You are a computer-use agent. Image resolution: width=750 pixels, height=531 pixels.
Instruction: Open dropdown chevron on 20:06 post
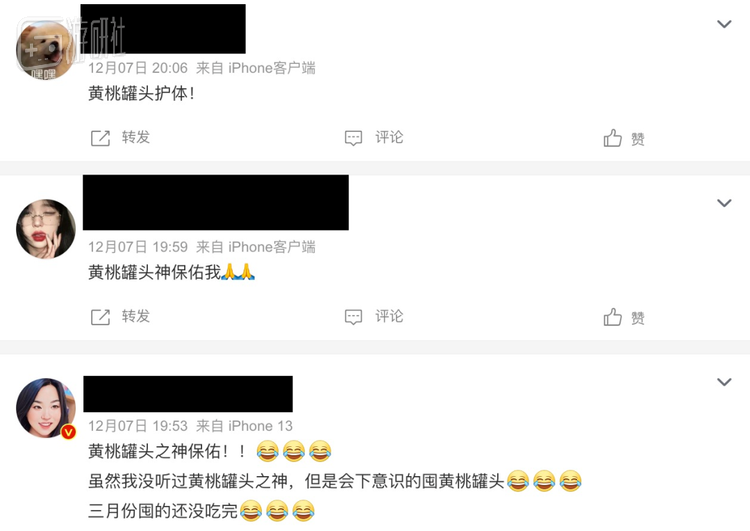coord(724,23)
